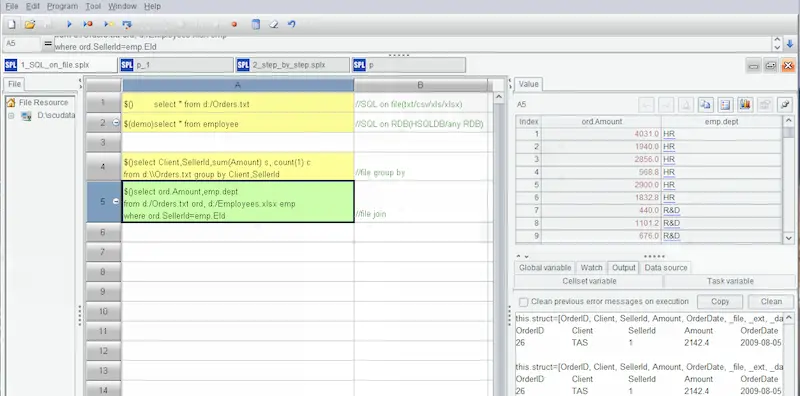Open the Data source tab
Image resolution: width=800 pixels, height=396 pixels.
(x=666, y=268)
